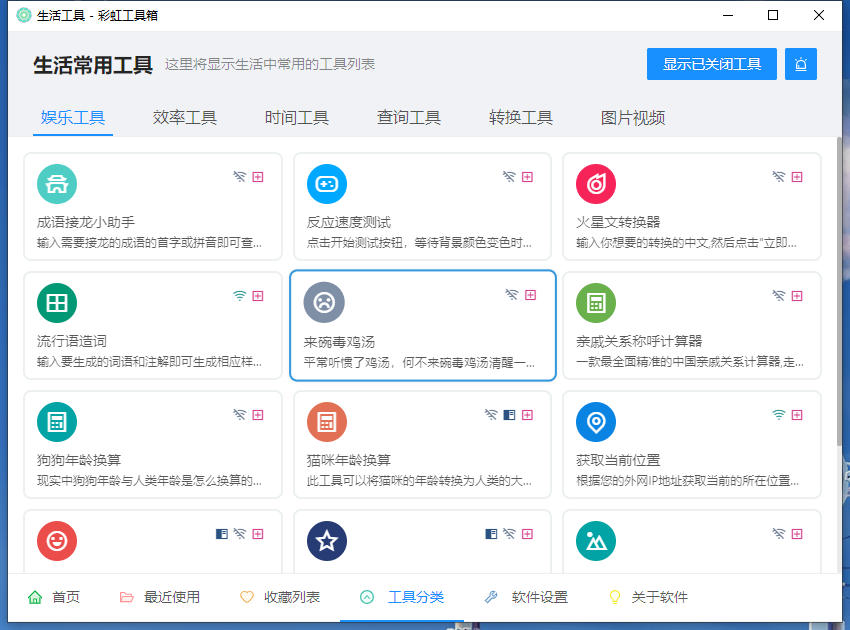This screenshot has height=630, width=850.
Task: Open the 流行语造词 green grid icon
Action: click(x=57, y=302)
